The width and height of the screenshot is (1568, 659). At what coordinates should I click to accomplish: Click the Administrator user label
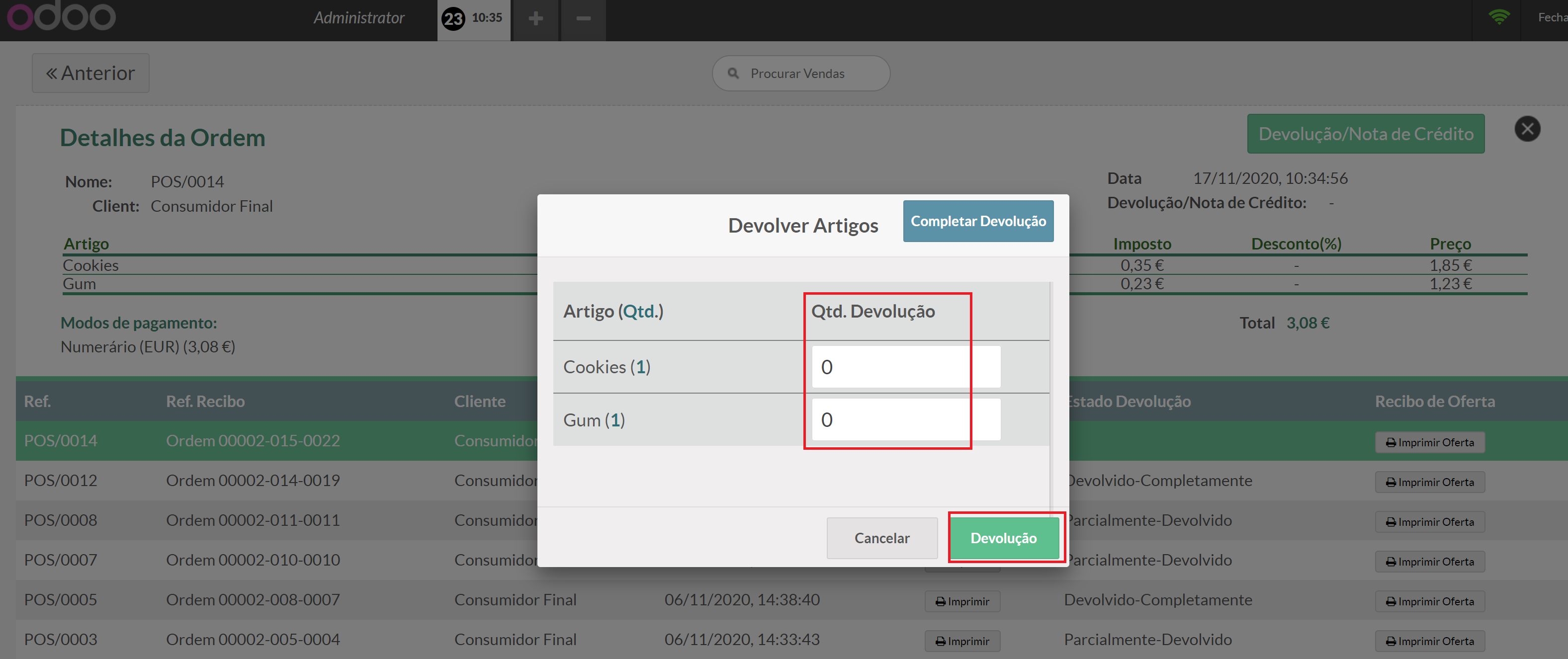(358, 18)
